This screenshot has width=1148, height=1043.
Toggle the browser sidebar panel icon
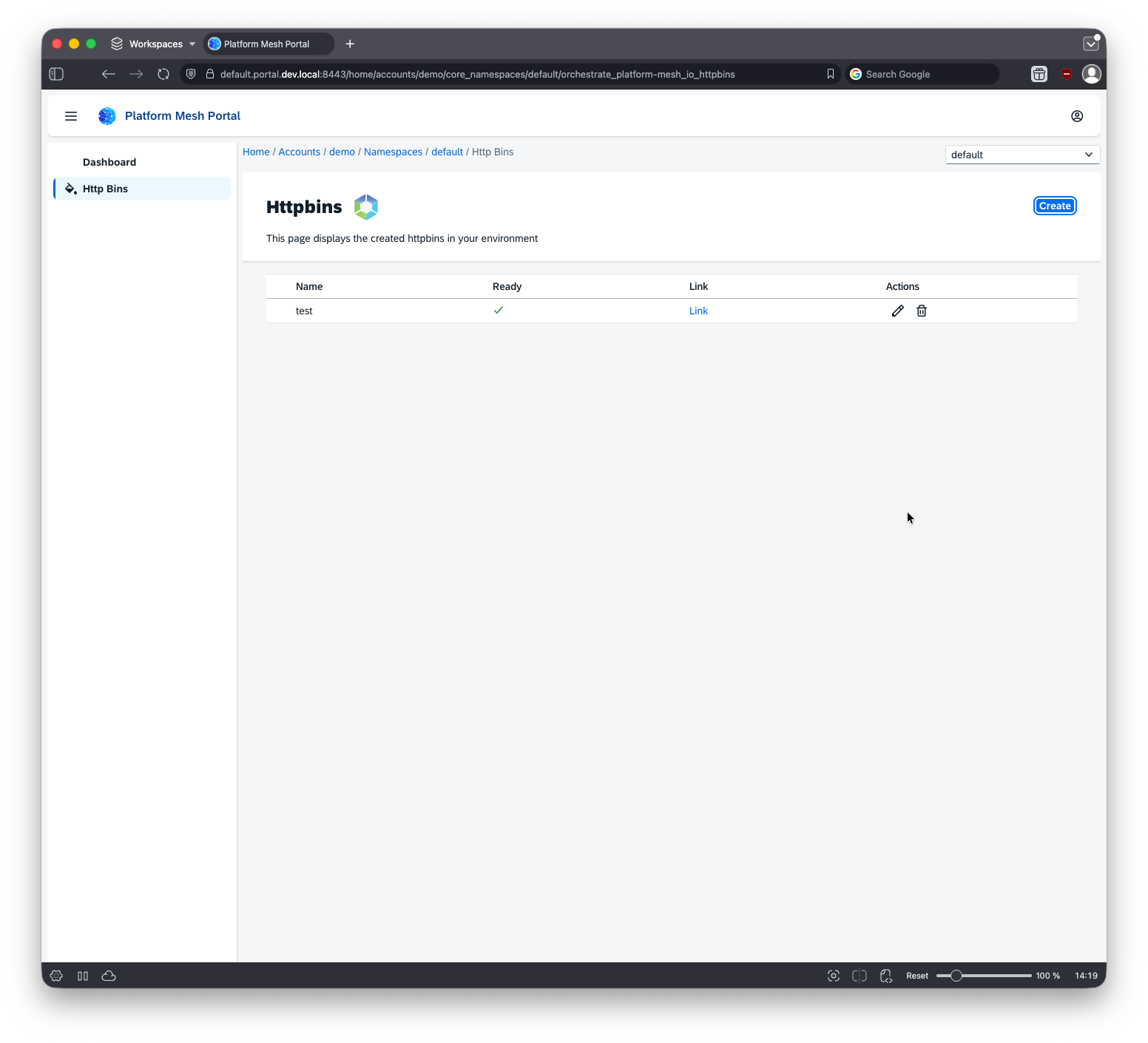coord(56,74)
